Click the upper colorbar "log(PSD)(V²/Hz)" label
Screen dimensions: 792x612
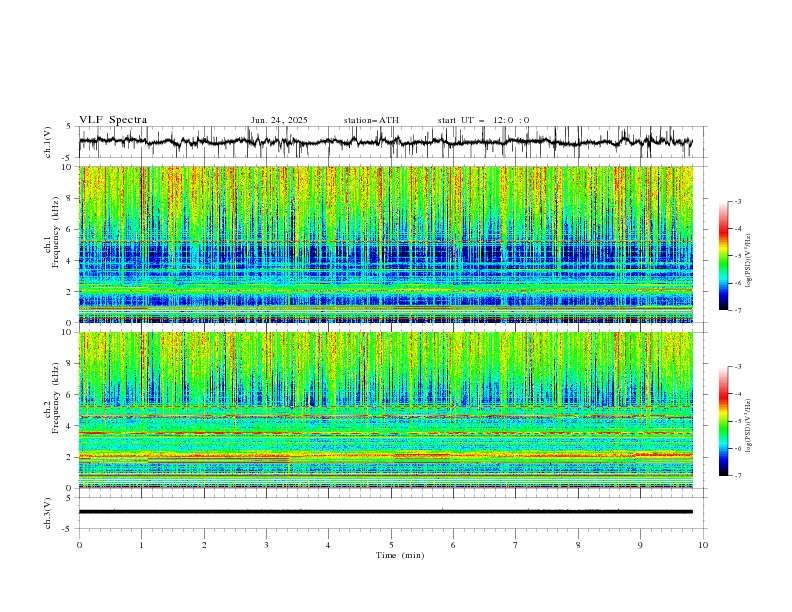748,261
